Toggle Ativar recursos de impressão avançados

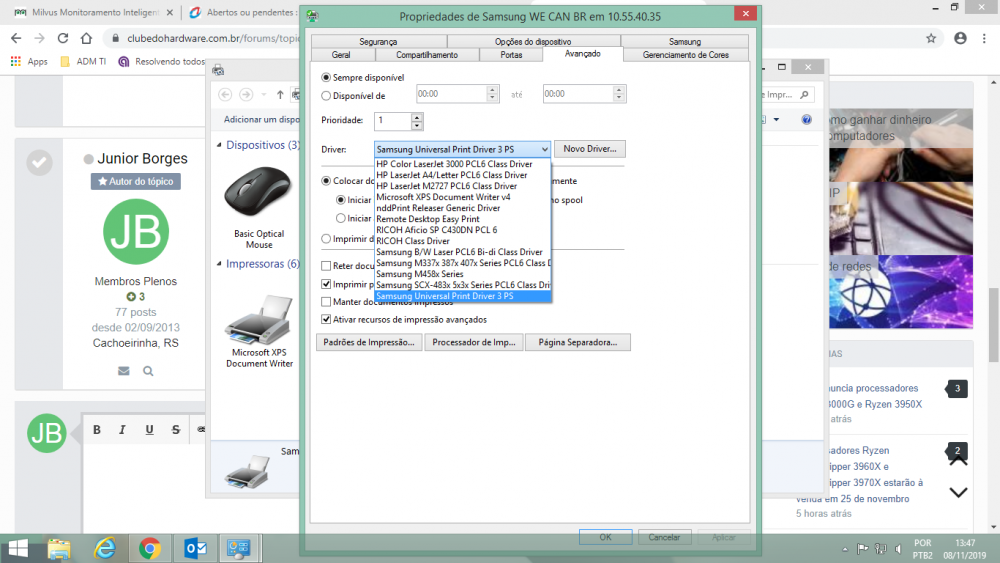tap(326, 319)
